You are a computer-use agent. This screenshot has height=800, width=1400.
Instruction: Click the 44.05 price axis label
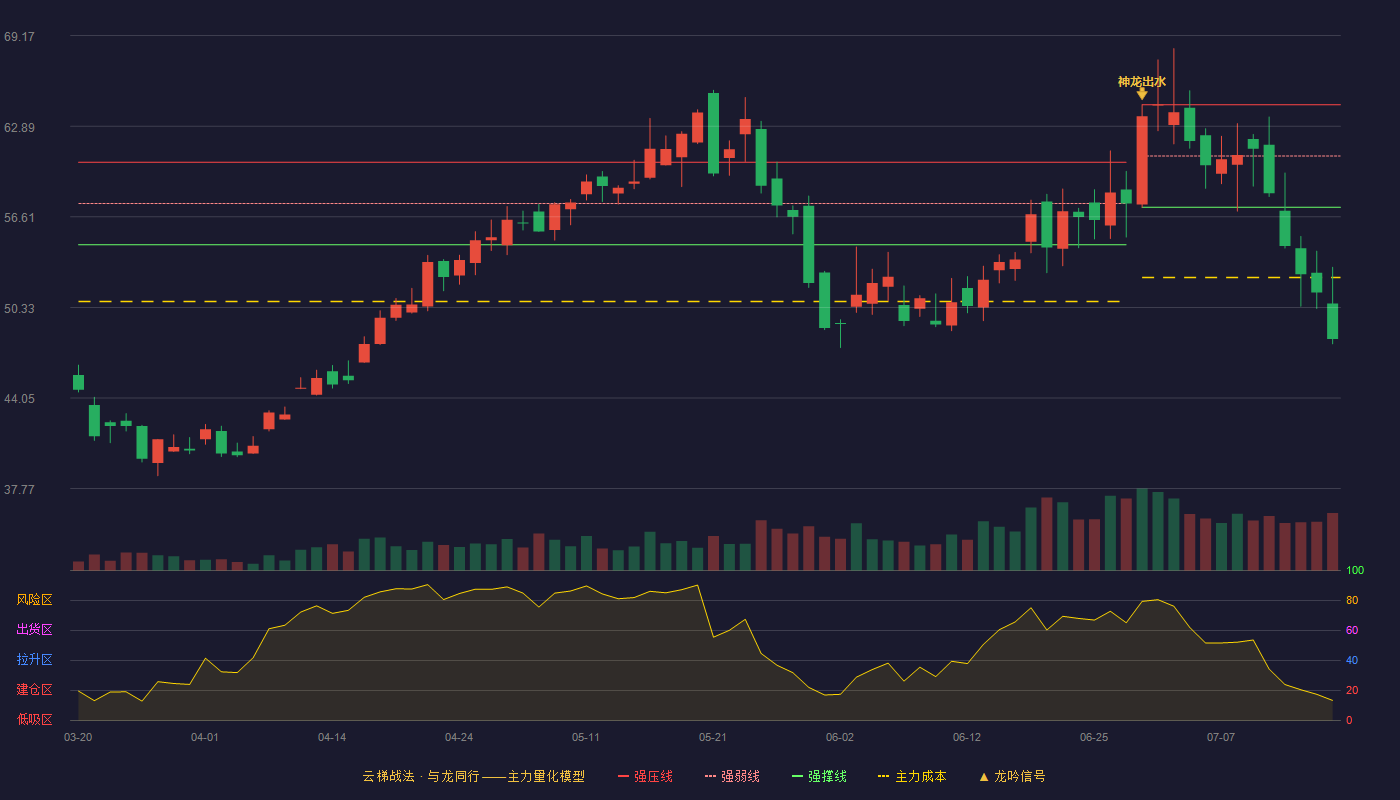point(19,399)
